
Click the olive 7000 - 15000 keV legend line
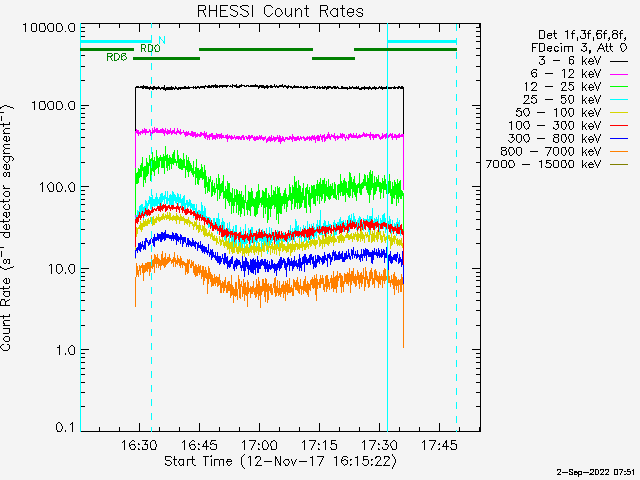[x=619, y=164]
